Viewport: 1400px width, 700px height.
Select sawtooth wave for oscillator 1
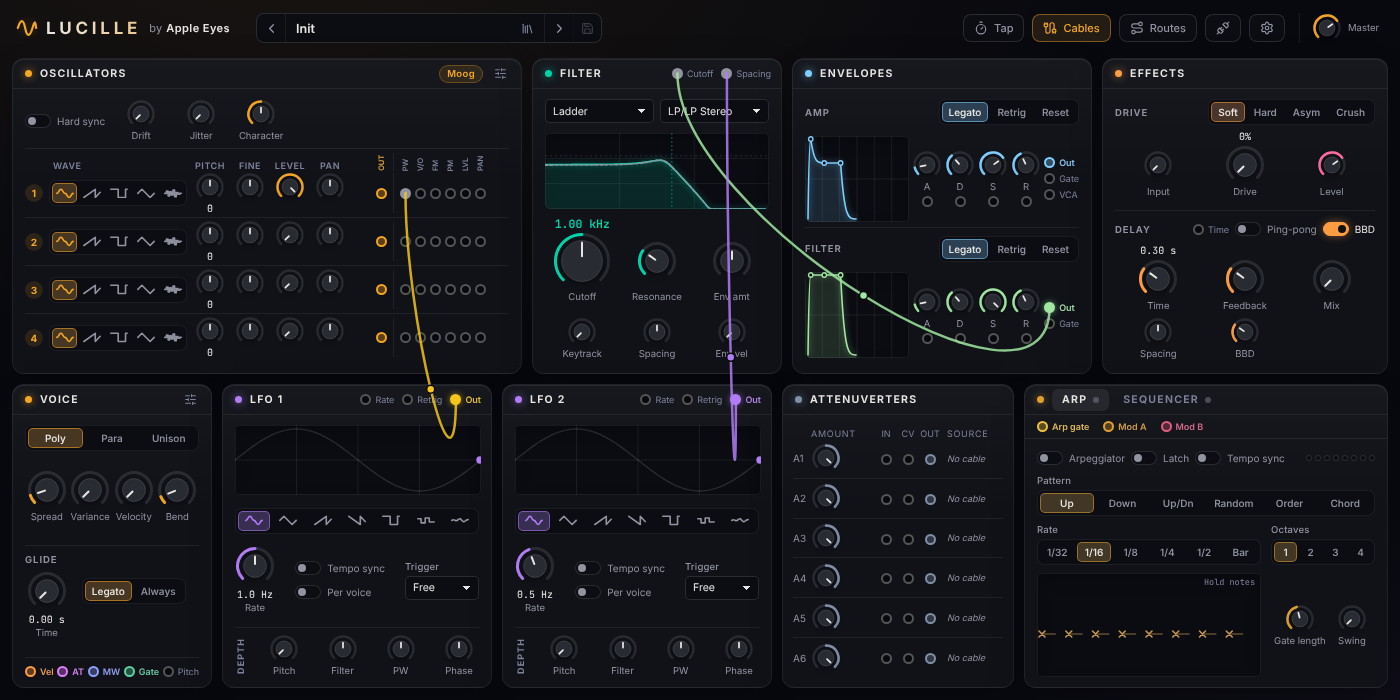click(92, 193)
